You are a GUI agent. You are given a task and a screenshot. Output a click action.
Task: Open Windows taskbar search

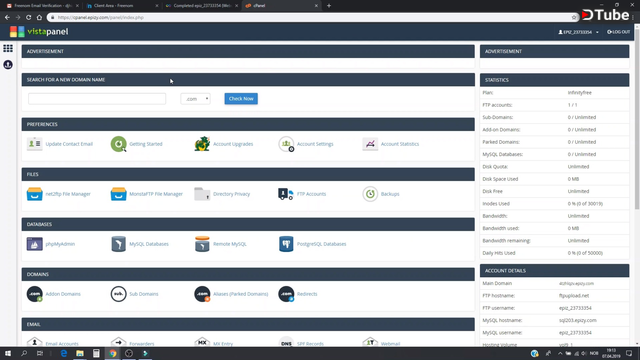(24, 353)
